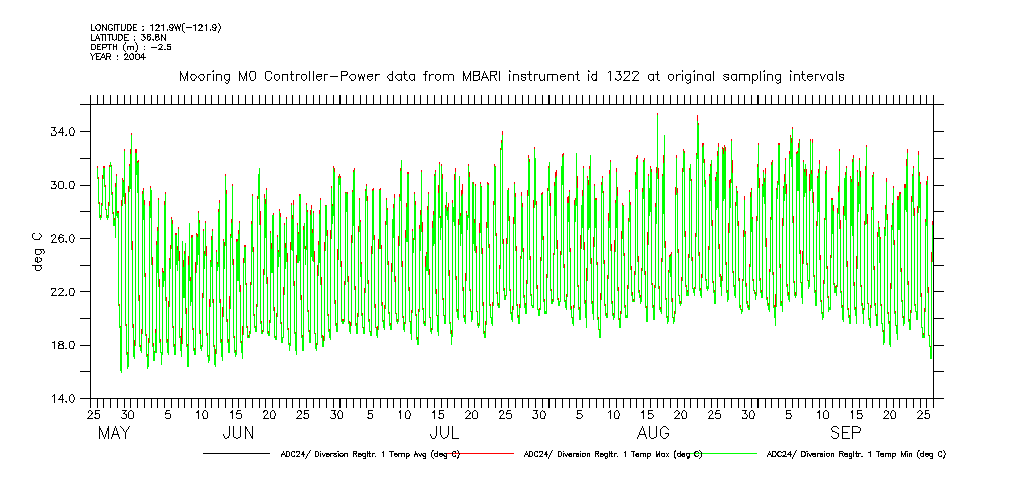Select the LONGITUDE header line
The height and width of the screenshot is (504, 1009).
(155, 27)
